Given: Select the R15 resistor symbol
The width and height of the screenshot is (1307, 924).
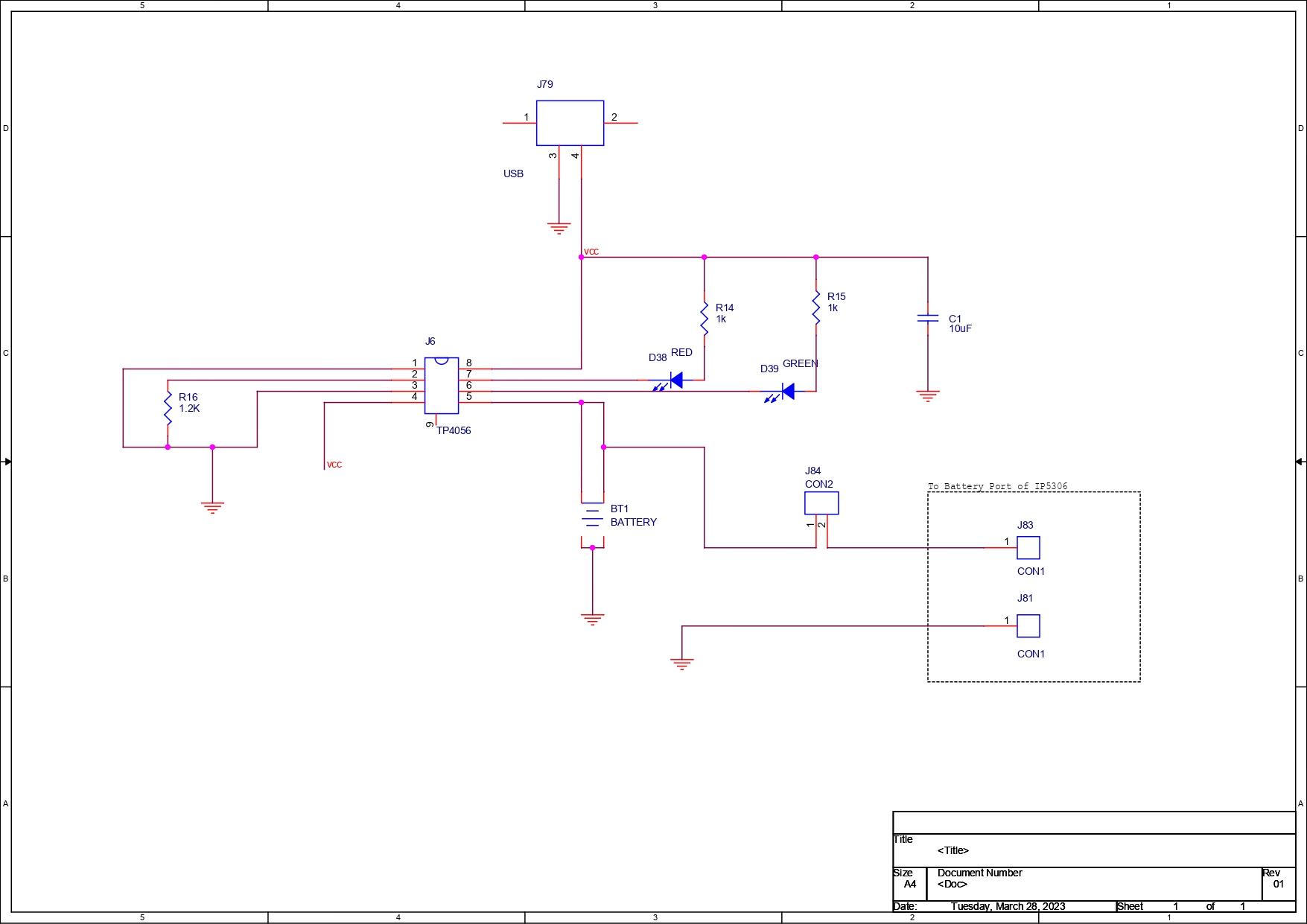Looking at the screenshot, I should click(x=815, y=308).
